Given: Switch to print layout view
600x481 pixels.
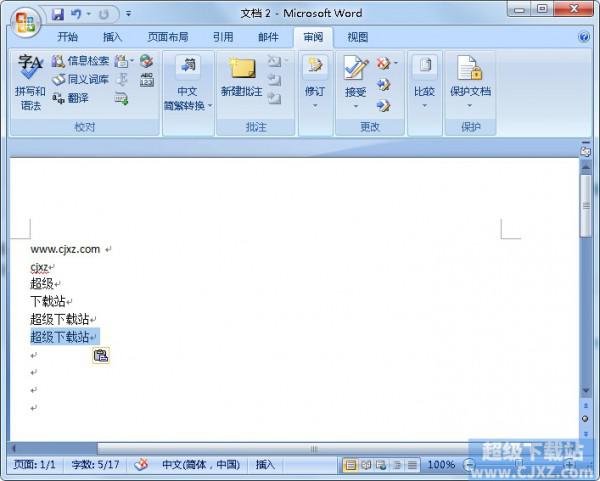Looking at the screenshot, I should 350,465.
